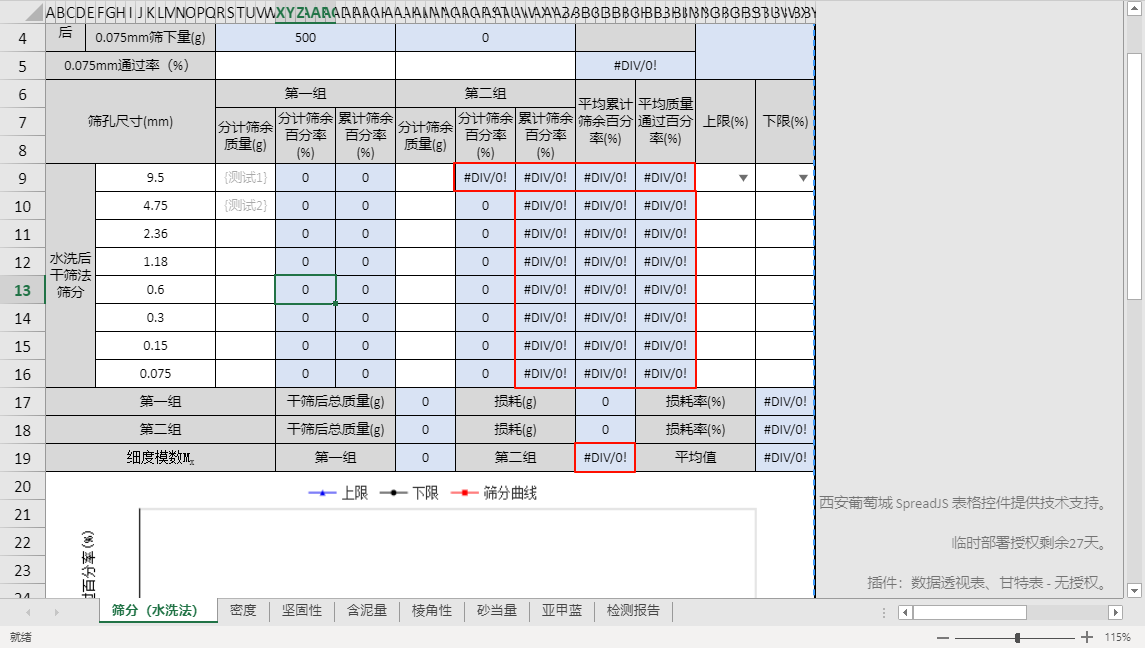Select the 亚甲蓝 sheet tab
The image size is (1145, 649).
point(562,610)
